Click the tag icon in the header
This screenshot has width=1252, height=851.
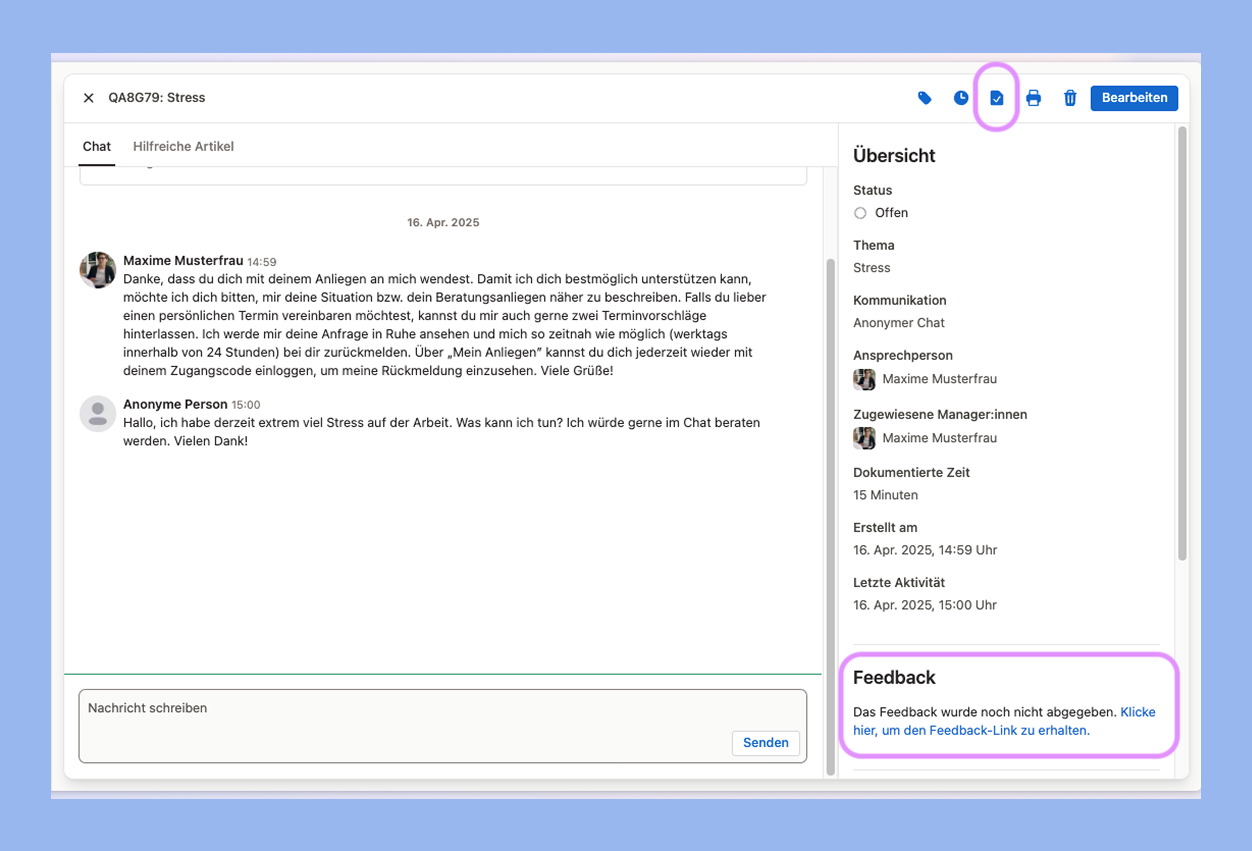[x=925, y=98]
